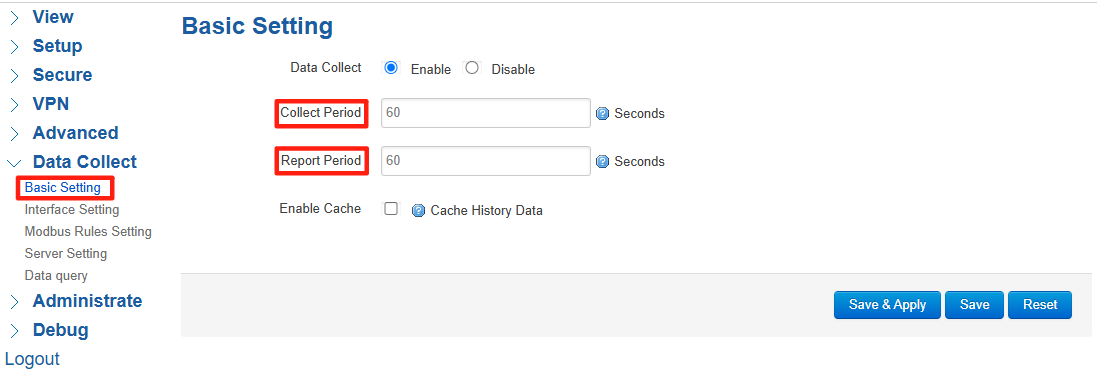The height and width of the screenshot is (389, 1100).
Task: Click the Save button
Action: [x=974, y=305]
